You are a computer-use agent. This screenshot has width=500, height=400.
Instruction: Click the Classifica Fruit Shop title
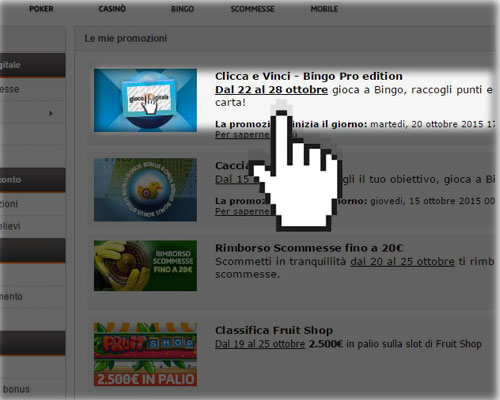click(274, 330)
